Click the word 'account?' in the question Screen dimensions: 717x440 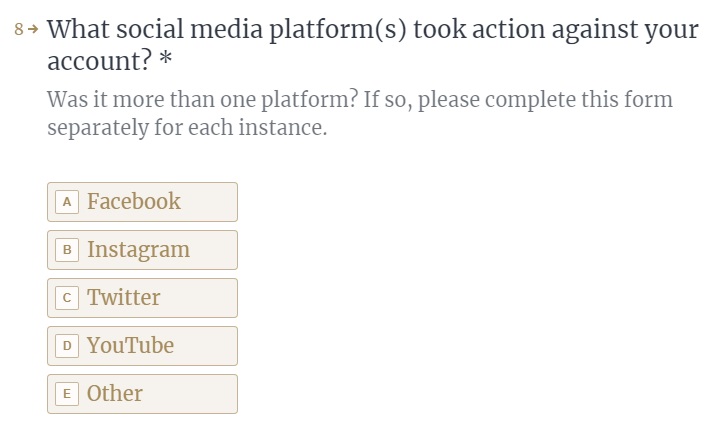(99, 61)
